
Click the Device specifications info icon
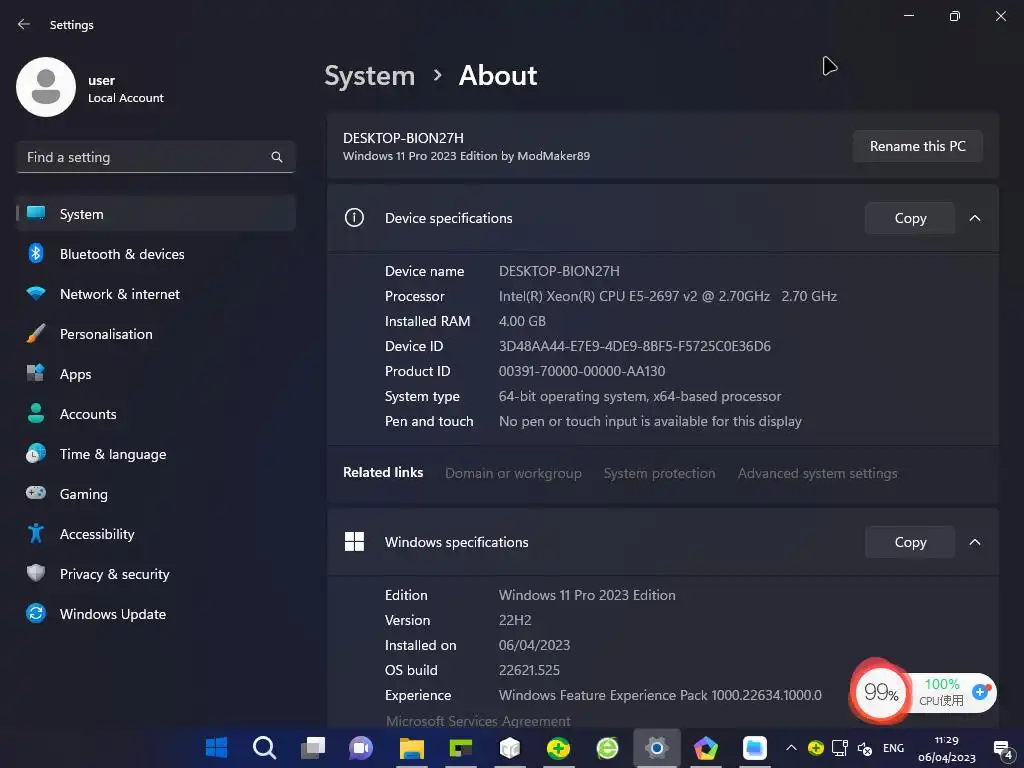354,217
